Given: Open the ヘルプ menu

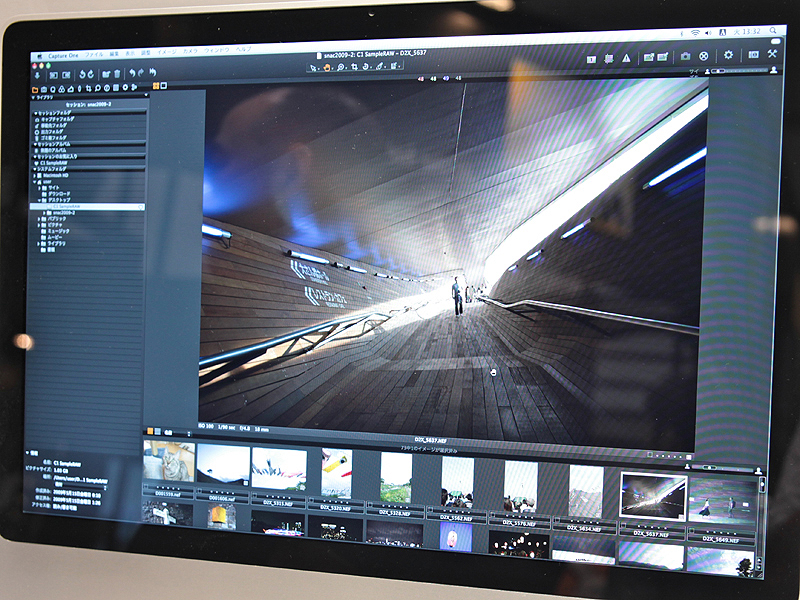Looking at the screenshot, I should [243, 49].
